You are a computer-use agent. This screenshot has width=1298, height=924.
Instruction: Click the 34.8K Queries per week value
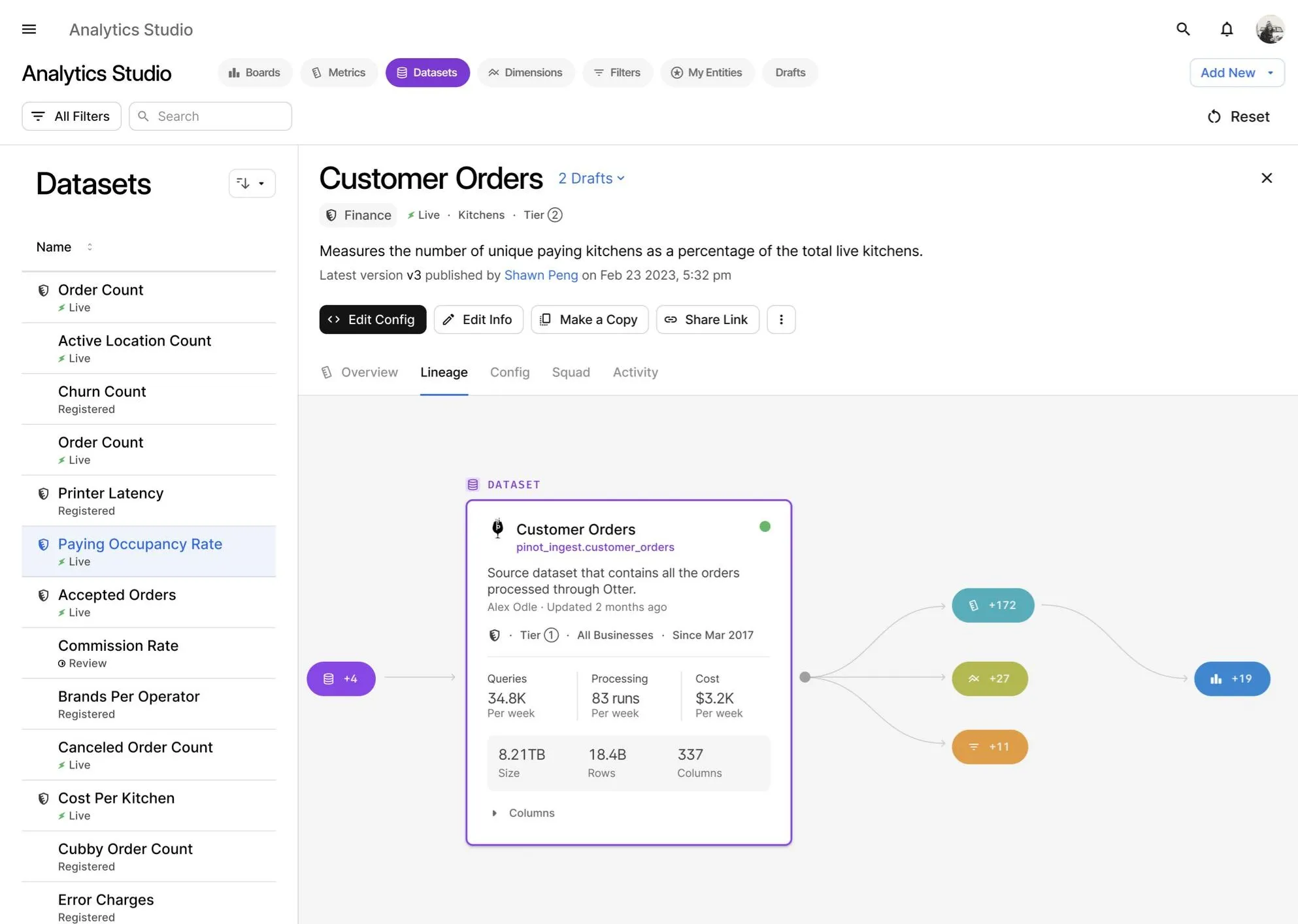click(x=507, y=699)
